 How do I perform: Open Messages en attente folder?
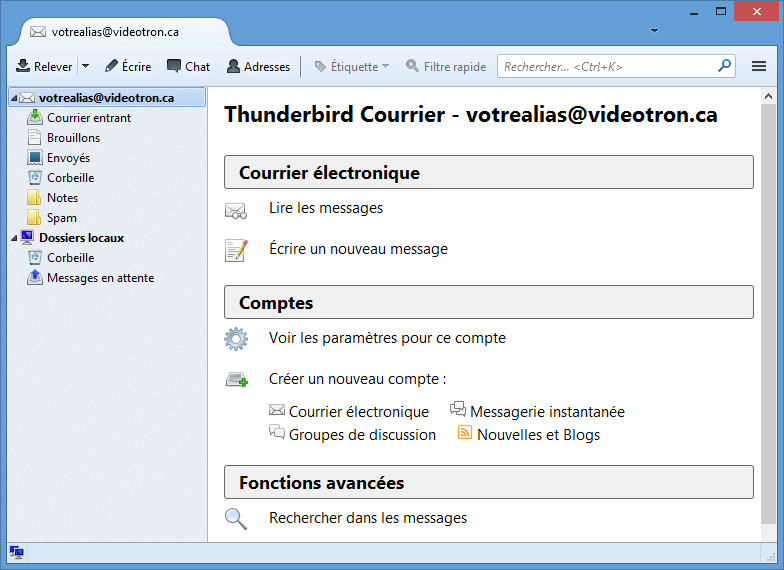tap(100, 278)
